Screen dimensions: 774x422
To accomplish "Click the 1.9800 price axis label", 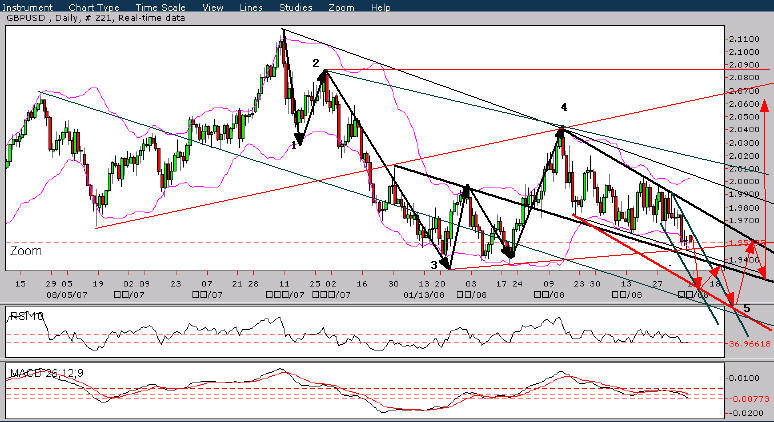I will pyautogui.click(x=742, y=207).
